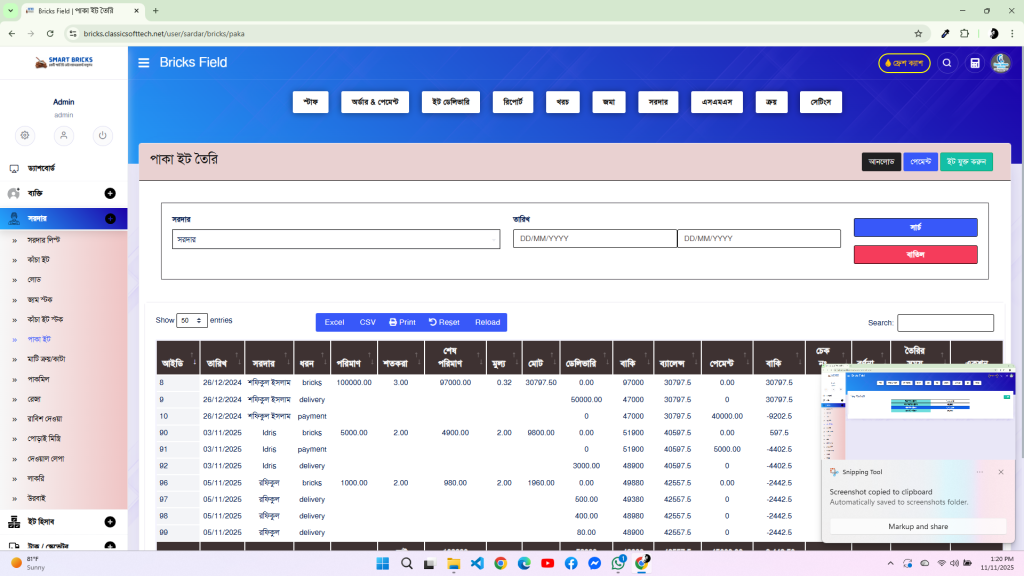Toggle the sidebar with the hamburger icon
The width and height of the screenshot is (1024, 576).
(x=143, y=62)
